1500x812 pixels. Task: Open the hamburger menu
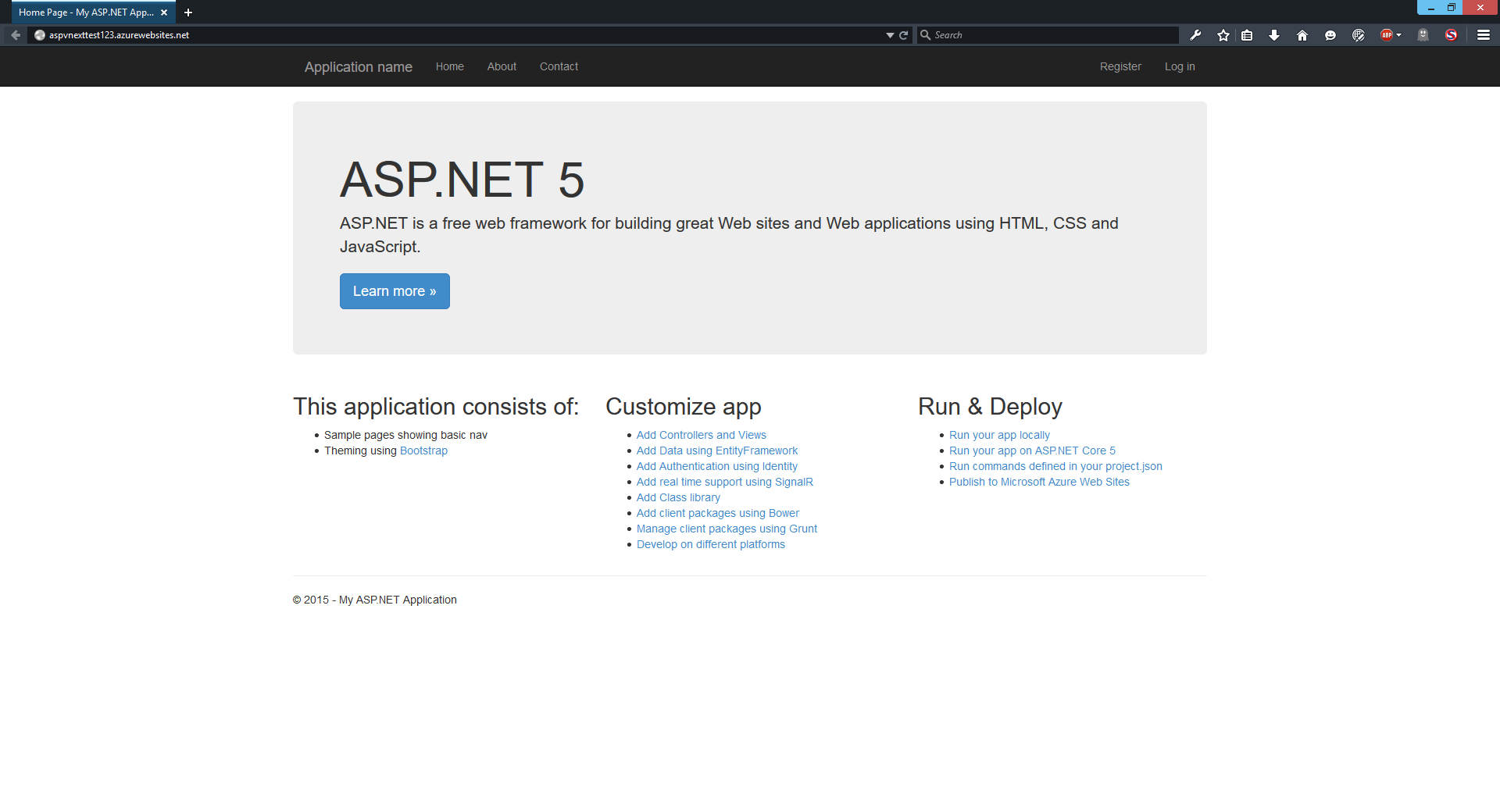pos(1482,35)
